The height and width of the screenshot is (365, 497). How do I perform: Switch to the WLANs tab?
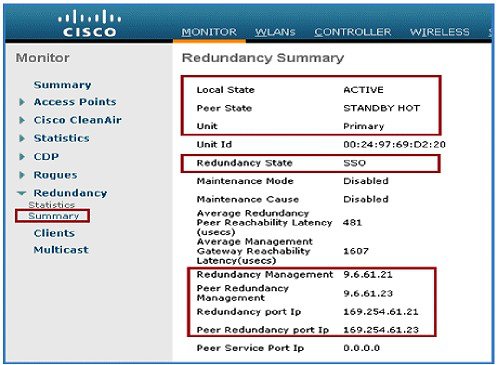[275, 32]
